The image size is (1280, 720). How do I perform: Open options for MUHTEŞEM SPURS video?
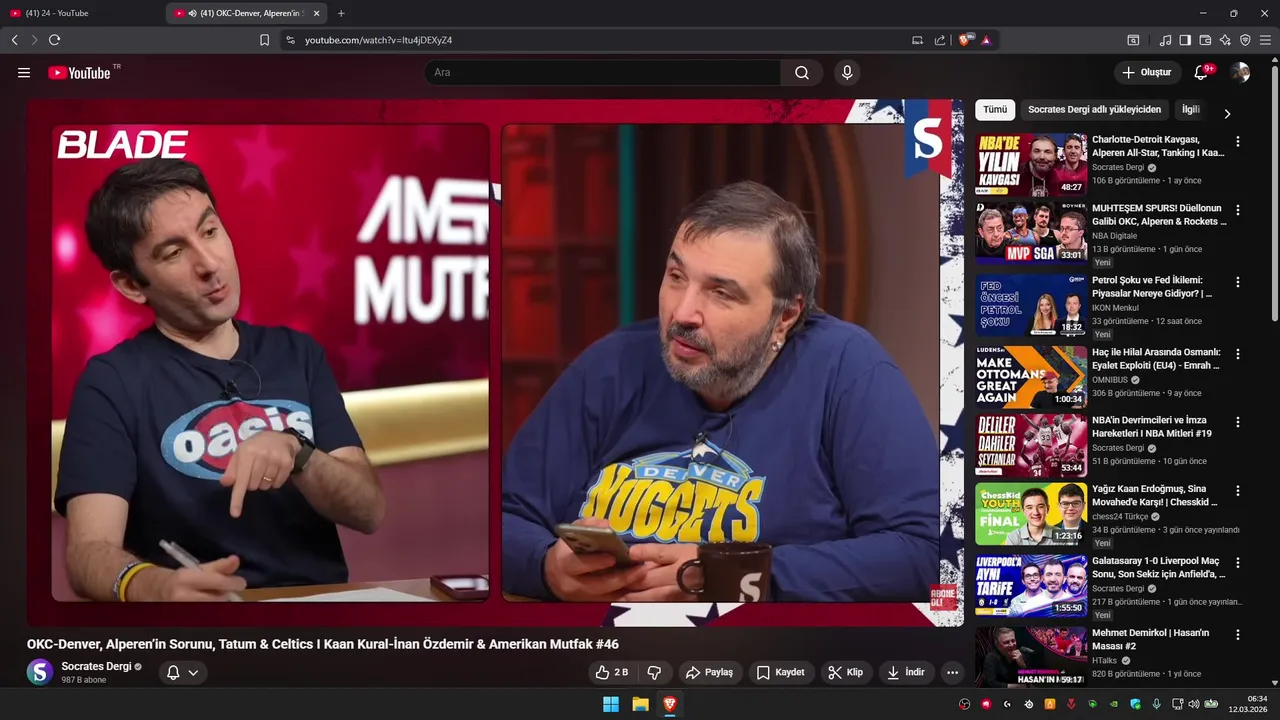[x=1238, y=210]
